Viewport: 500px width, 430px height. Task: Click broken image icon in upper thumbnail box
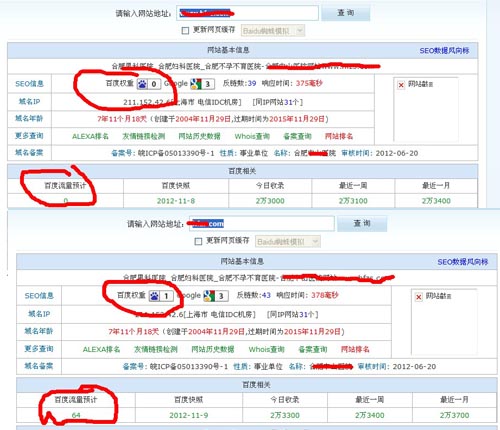[x=401, y=85]
